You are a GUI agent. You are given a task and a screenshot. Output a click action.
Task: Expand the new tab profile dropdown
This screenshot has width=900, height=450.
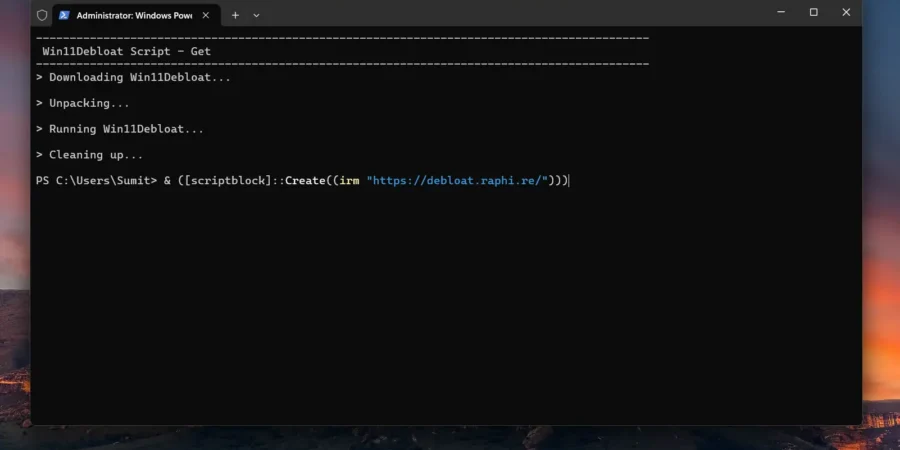click(x=257, y=15)
